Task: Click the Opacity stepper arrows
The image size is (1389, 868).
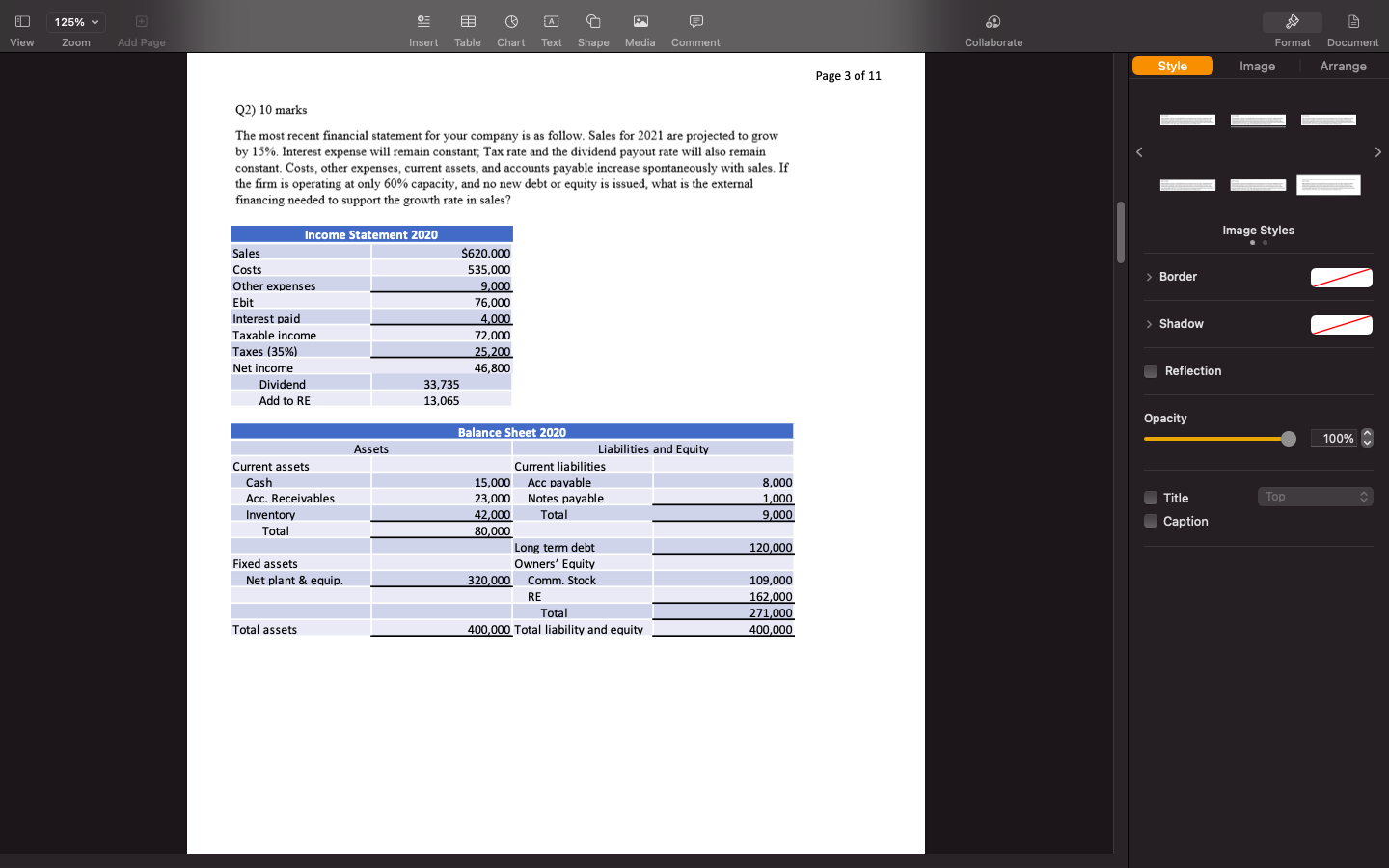Action: point(1367,439)
